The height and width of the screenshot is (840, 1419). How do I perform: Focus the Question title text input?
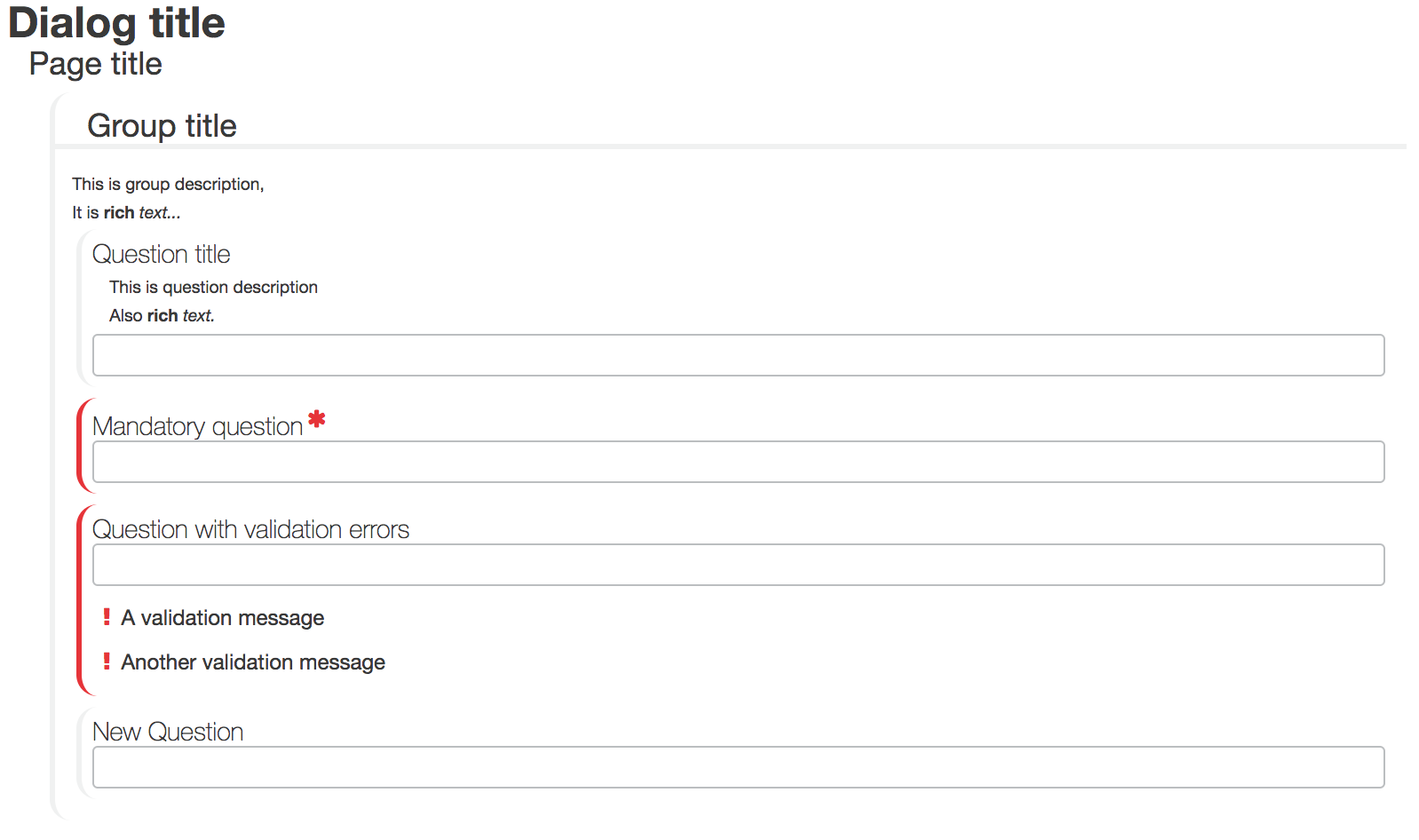(x=738, y=355)
